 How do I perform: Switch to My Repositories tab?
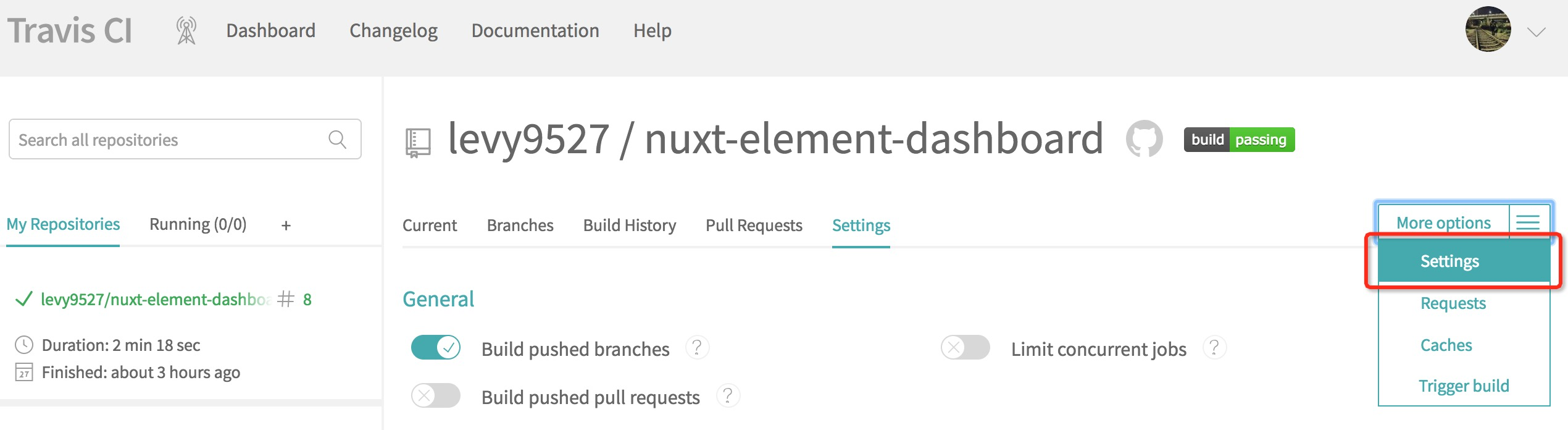pos(63,224)
